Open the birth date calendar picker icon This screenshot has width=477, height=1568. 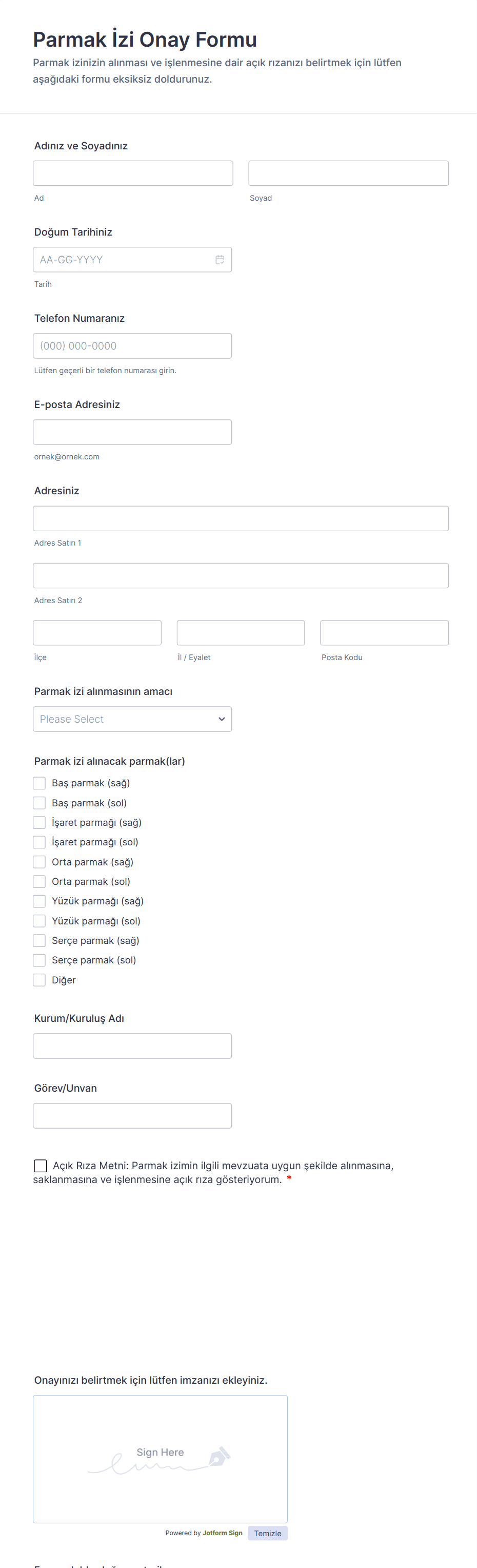pos(220,260)
